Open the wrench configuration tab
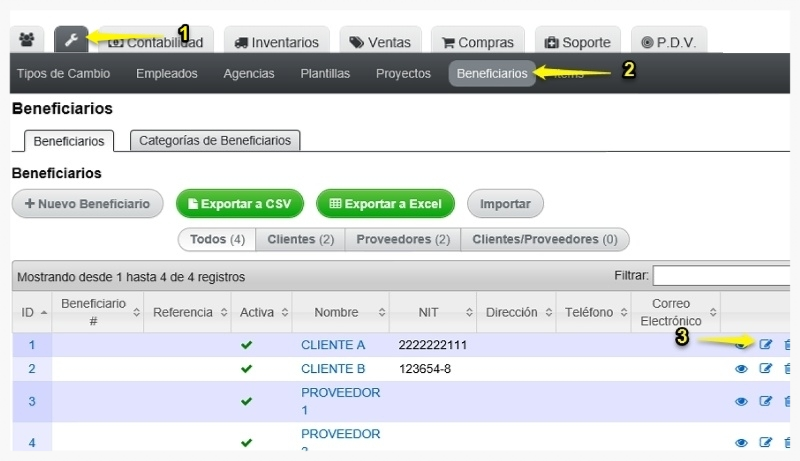The height and width of the screenshot is (461, 800). [x=71, y=39]
